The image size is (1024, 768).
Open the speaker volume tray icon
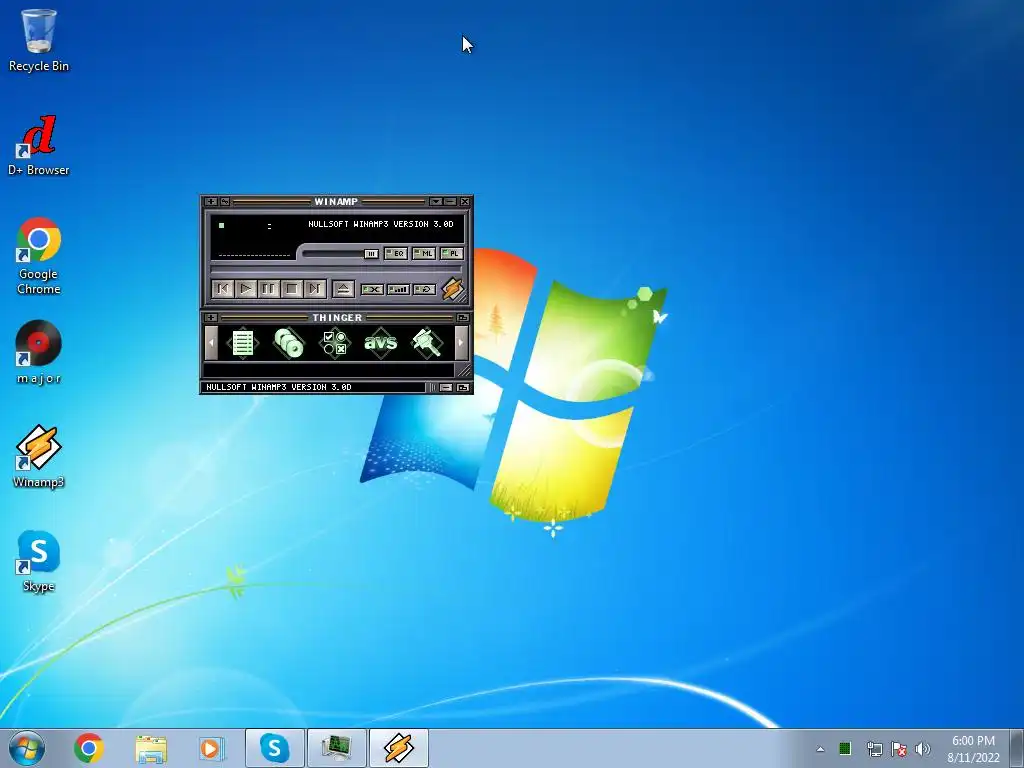tap(923, 749)
